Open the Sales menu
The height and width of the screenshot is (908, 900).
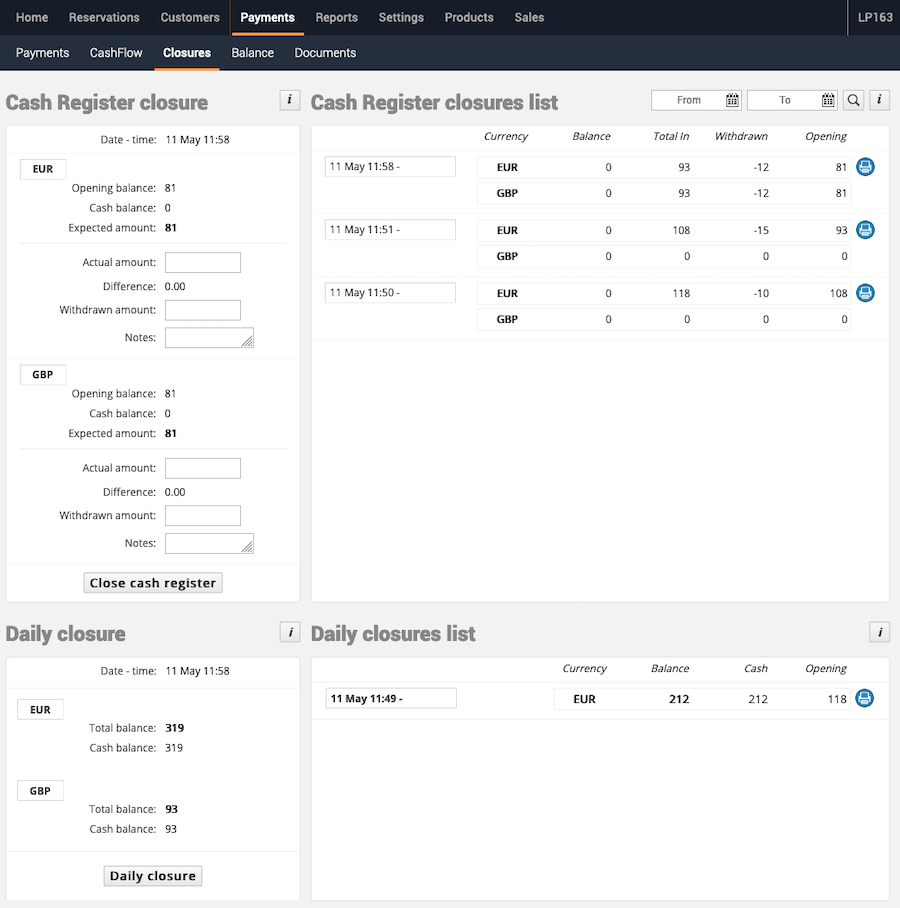point(529,17)
